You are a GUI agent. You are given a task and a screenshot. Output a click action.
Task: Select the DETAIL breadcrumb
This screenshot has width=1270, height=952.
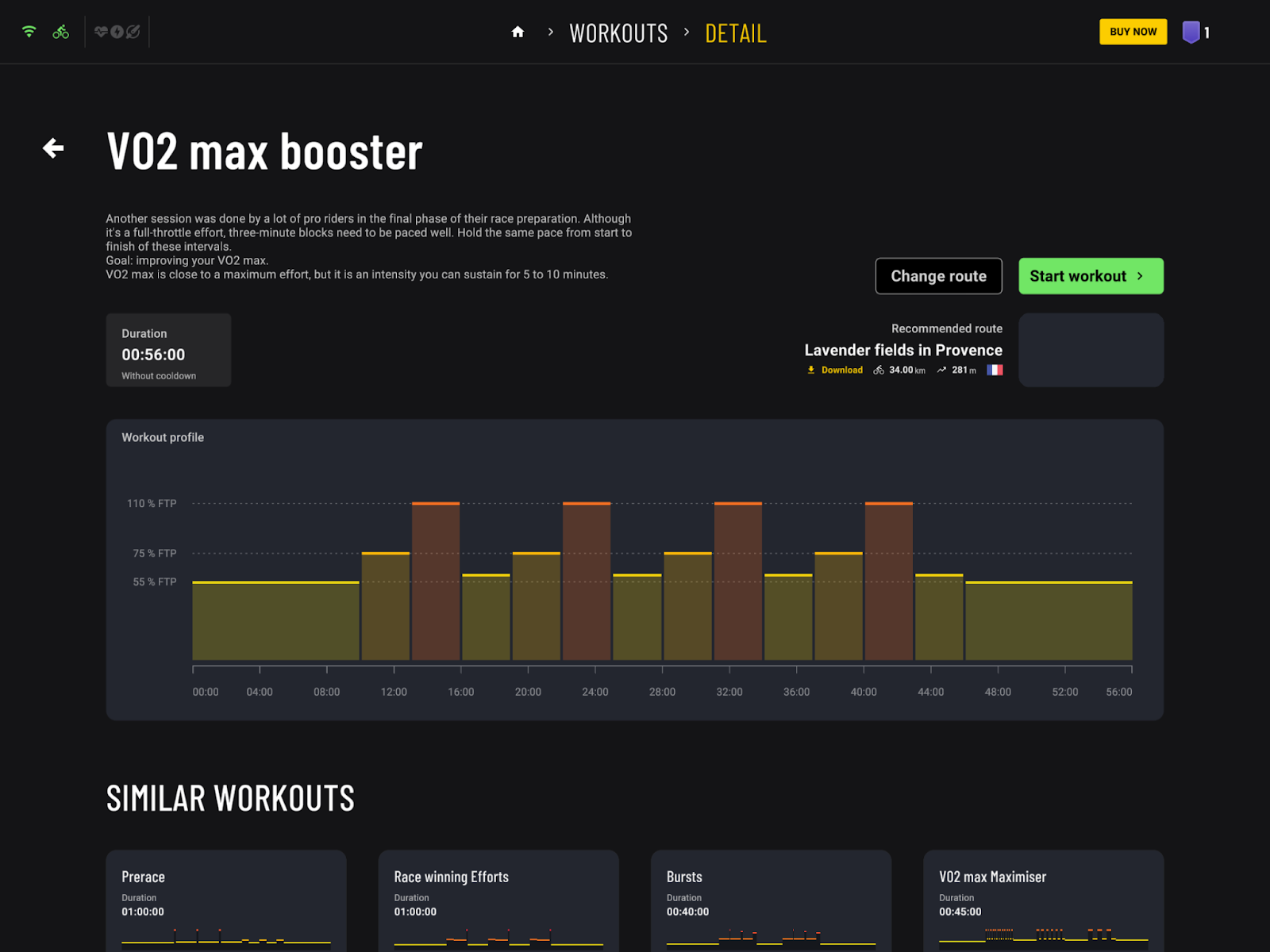tap(735, 33)
